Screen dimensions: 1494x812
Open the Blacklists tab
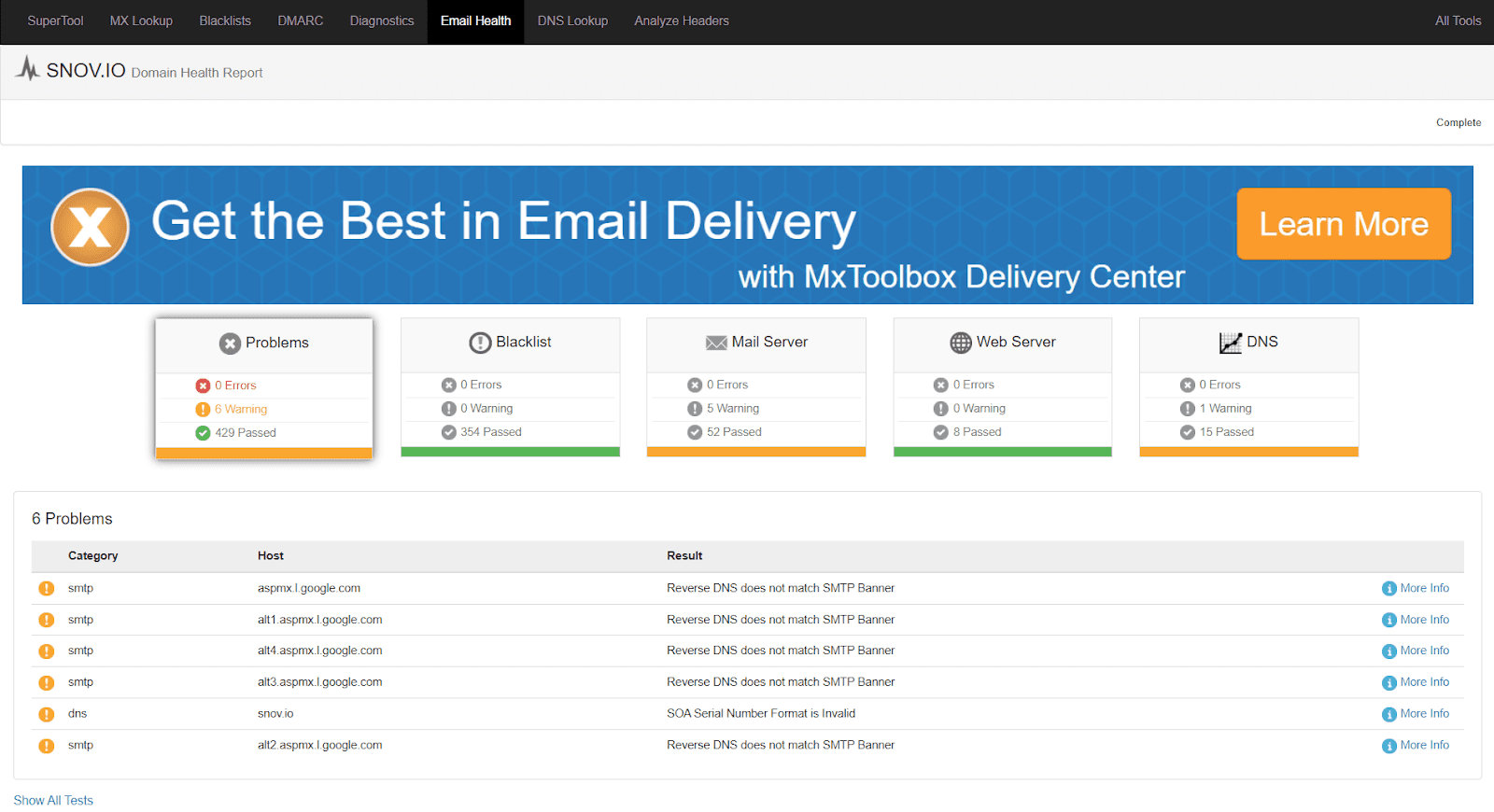(225, 21)
